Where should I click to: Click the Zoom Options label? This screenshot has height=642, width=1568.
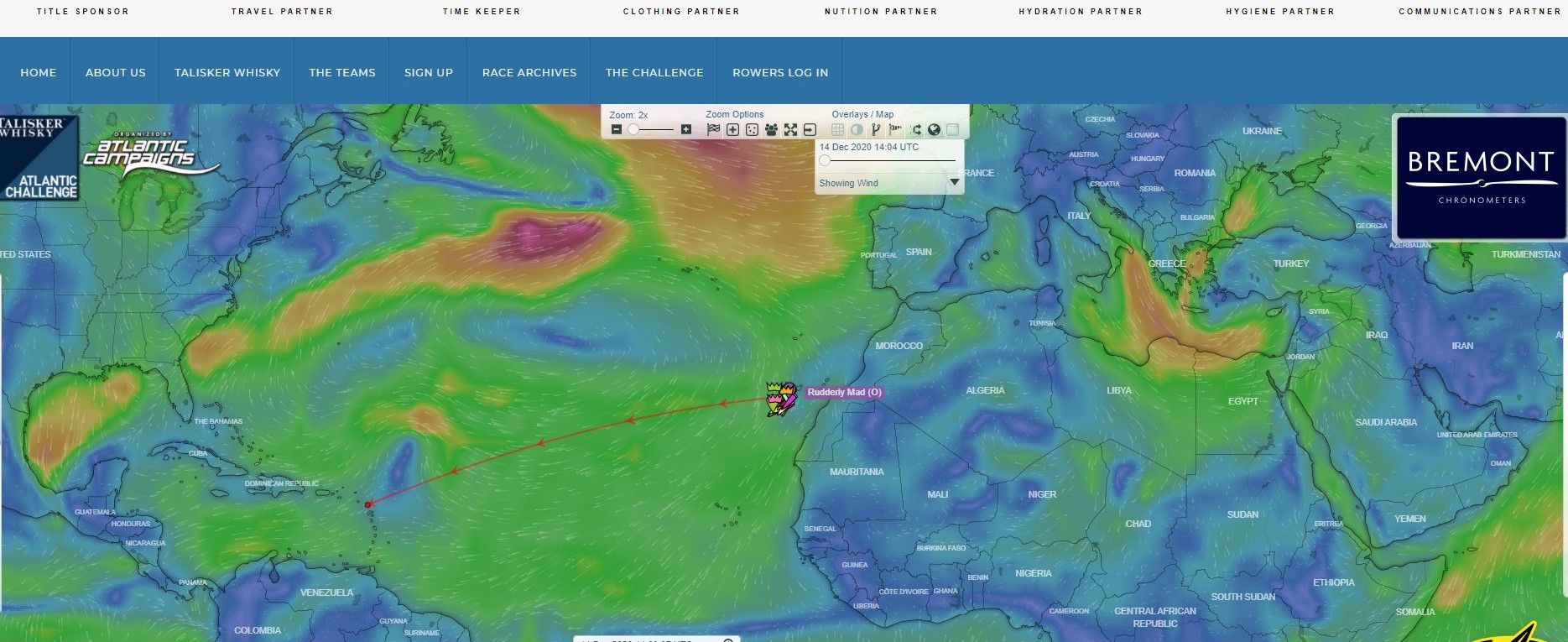(735, 114)
